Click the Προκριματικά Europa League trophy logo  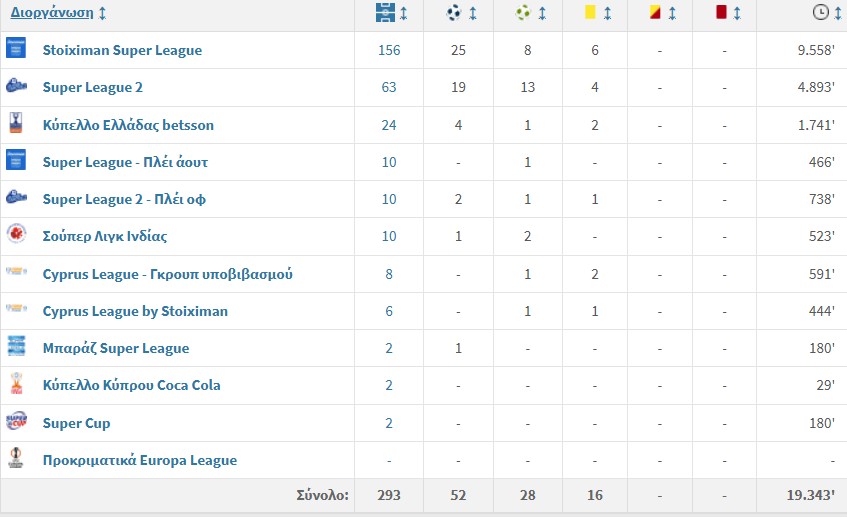[x=16, y=458]
